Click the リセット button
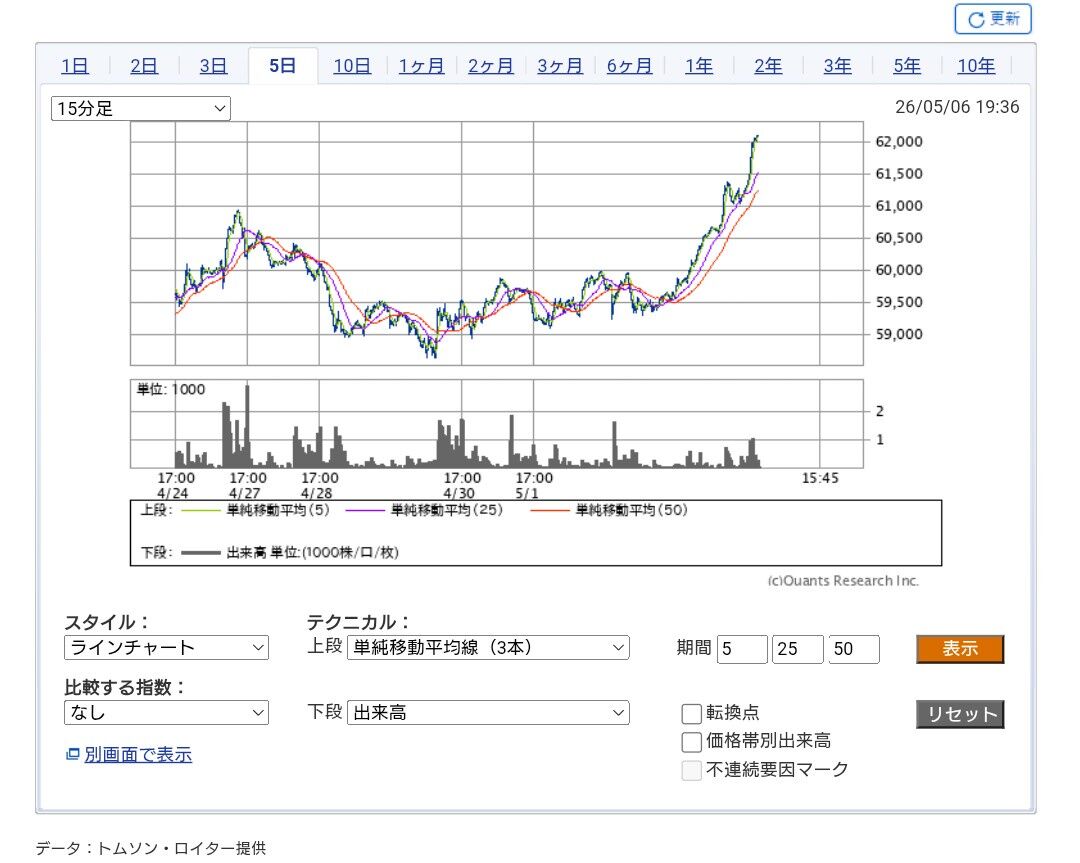 (960, 714)
